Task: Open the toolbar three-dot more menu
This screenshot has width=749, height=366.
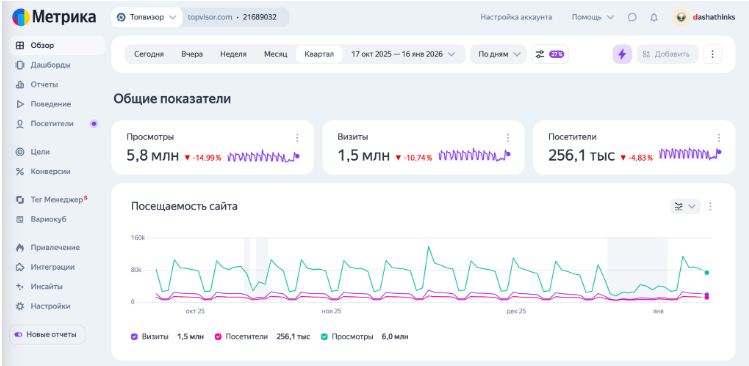Action: pos(712,54)
